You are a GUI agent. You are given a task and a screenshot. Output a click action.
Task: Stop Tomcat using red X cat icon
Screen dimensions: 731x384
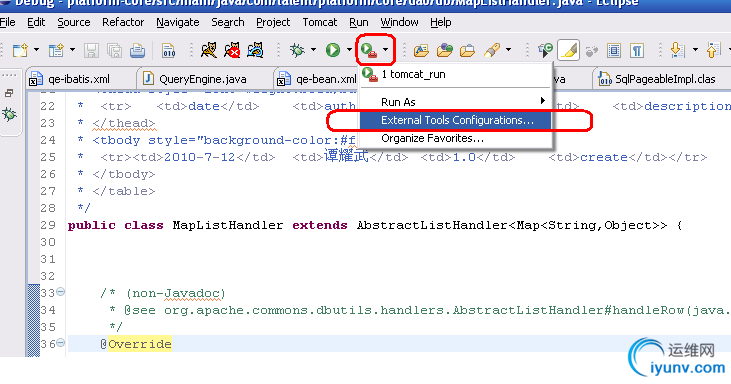tap(232, 50)
